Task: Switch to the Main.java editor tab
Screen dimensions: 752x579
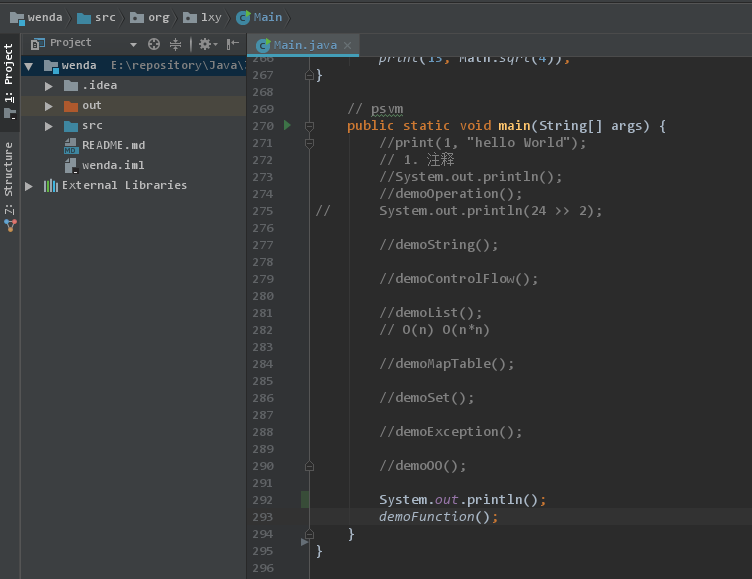Action: tap(304, 45)
